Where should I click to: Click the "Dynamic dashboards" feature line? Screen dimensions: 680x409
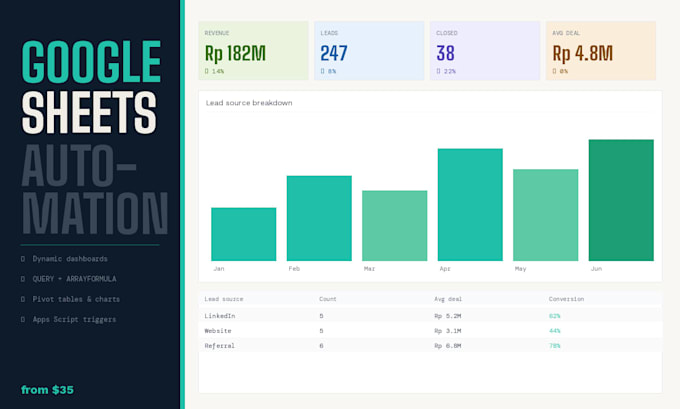[70, 259]
